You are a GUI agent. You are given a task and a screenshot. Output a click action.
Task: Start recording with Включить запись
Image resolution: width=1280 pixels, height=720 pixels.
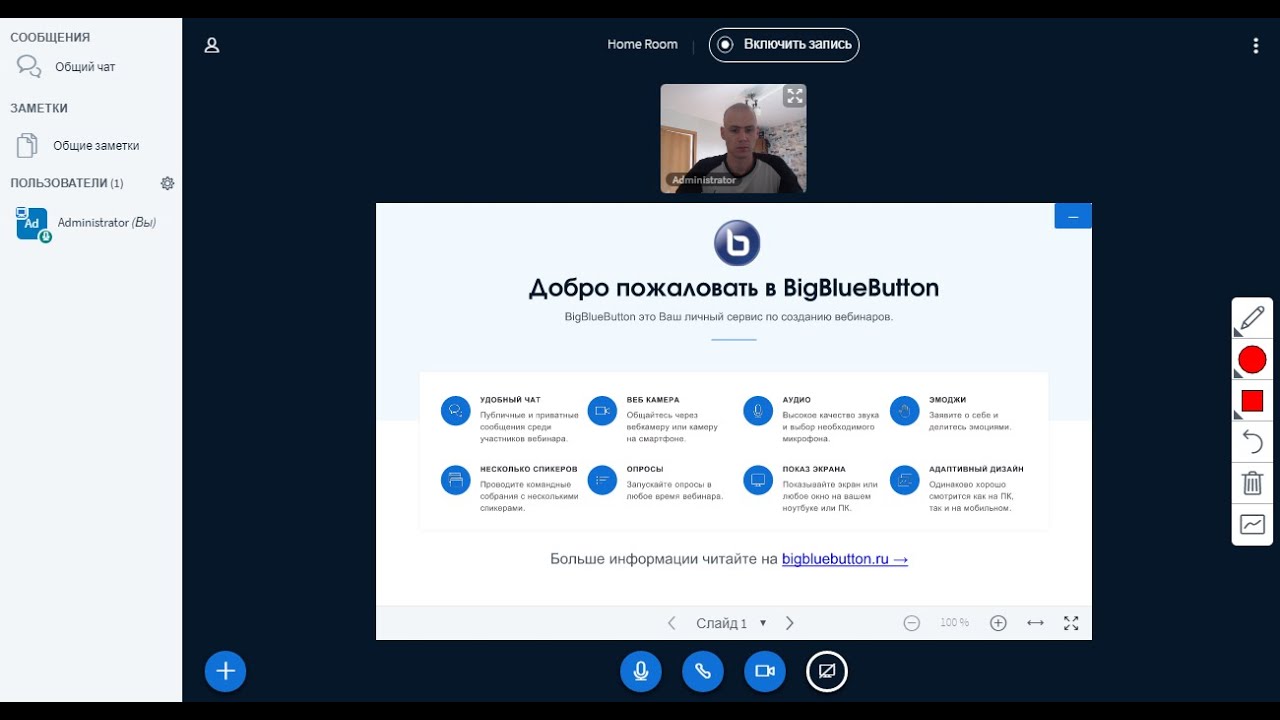(x=784, y=44)
